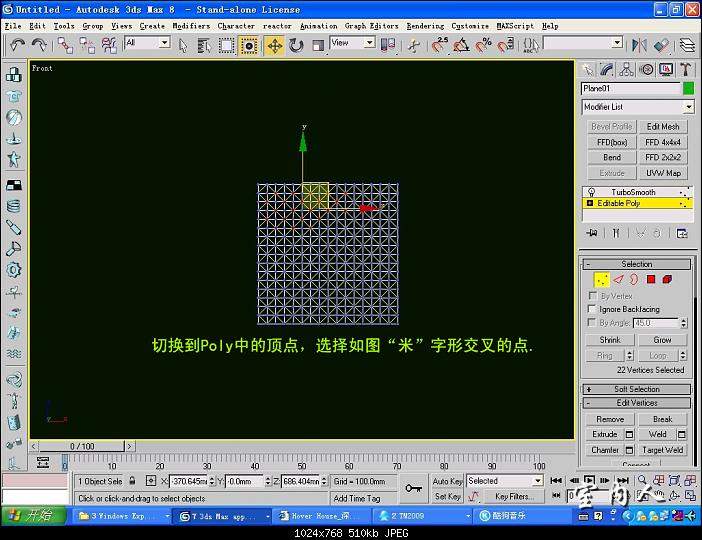Open Select by Name list icon
The width and height of the screenshot is (702, 540).
pos(204,45)
